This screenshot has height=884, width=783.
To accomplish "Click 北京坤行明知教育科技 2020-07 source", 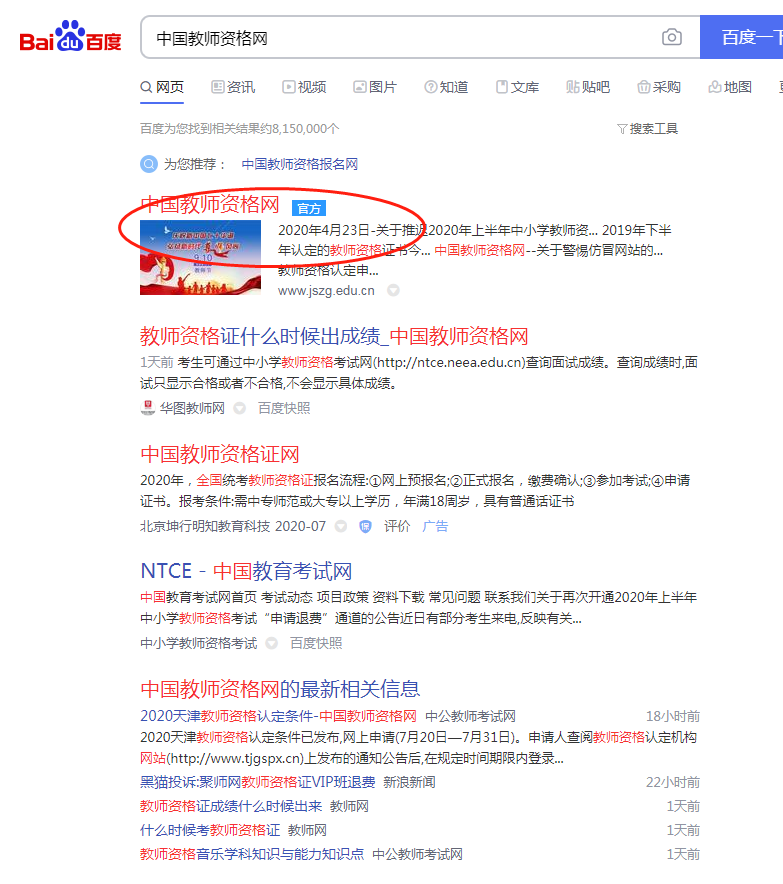I will [233, 526].
